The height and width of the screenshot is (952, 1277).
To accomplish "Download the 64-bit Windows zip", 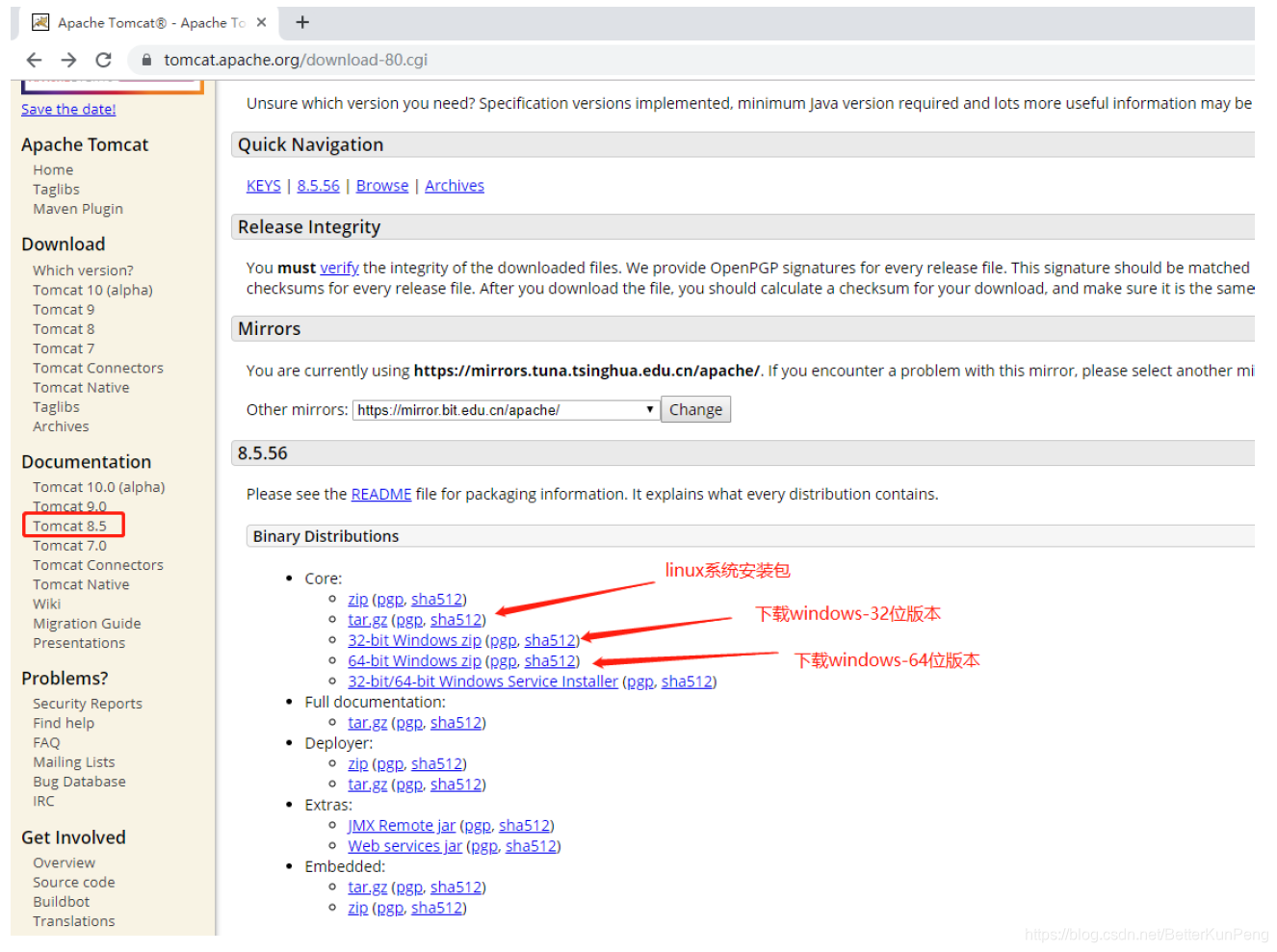I will point(415,661).
